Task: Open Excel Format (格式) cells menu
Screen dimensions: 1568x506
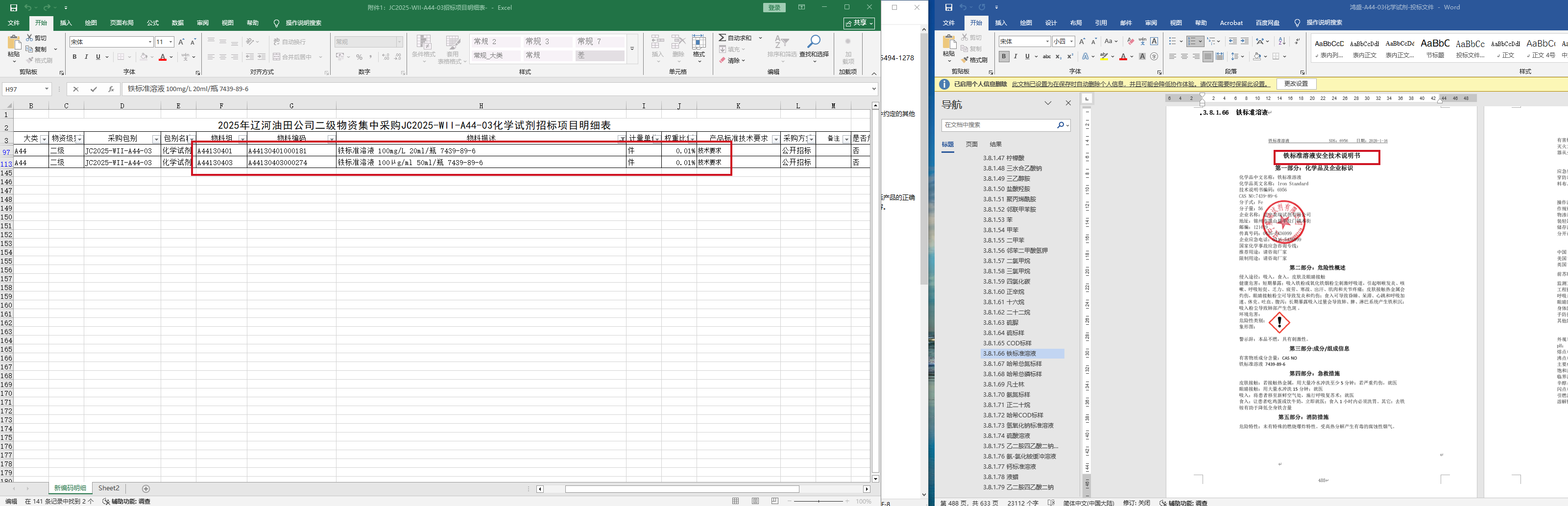Action: click(699, 49)
